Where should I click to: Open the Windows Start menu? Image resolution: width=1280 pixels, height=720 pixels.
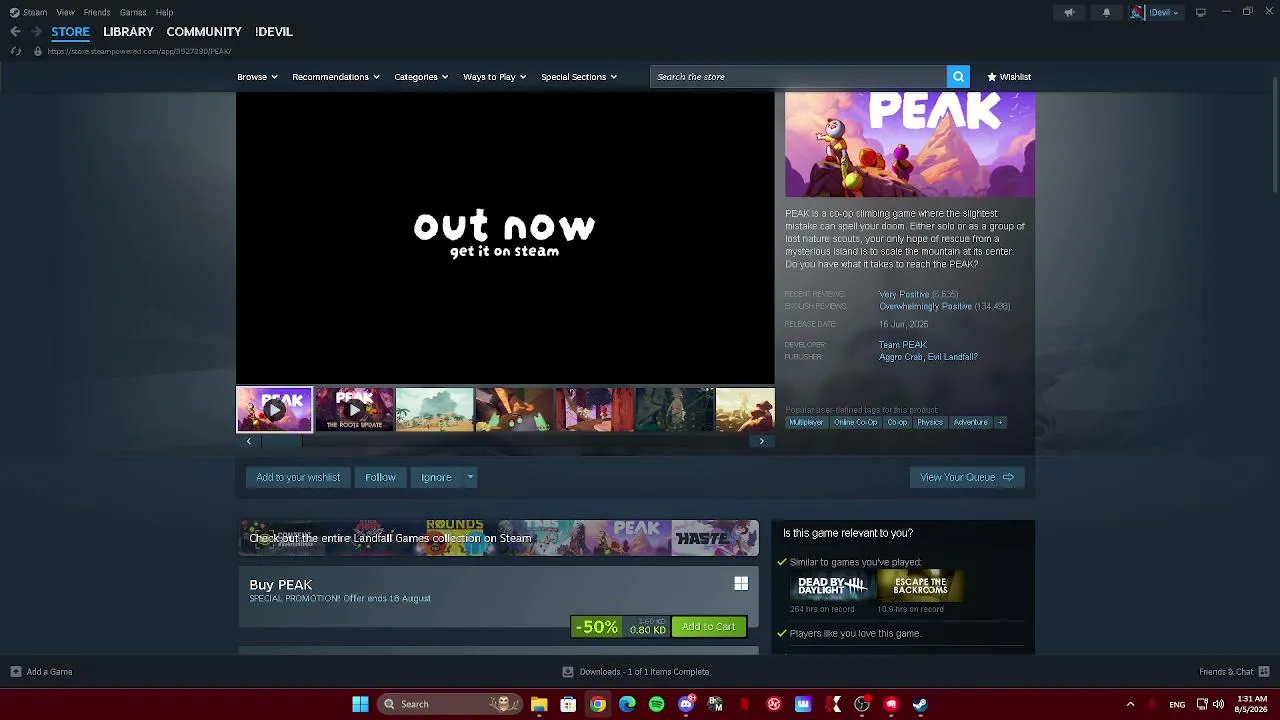pyautogui.click(x=360, y=704)
